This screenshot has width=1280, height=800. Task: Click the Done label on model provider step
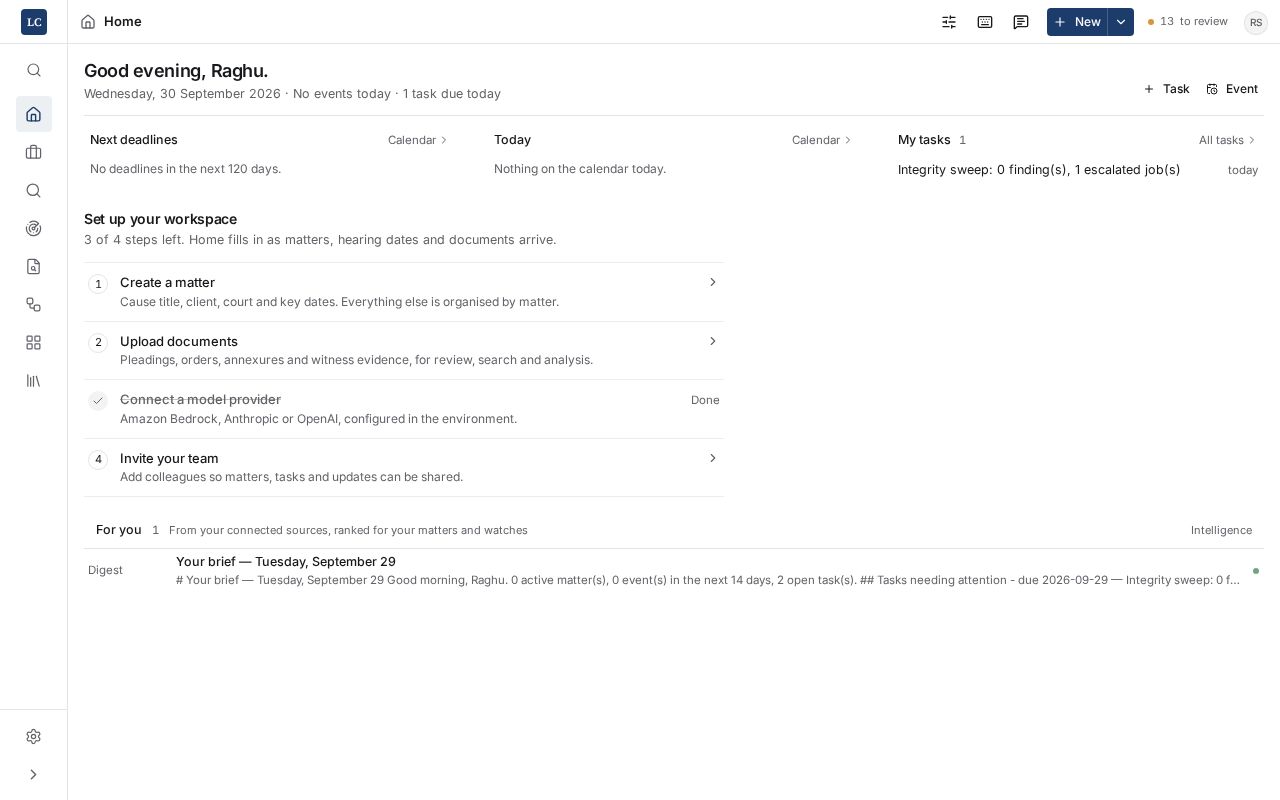click(x=705, y=400)
